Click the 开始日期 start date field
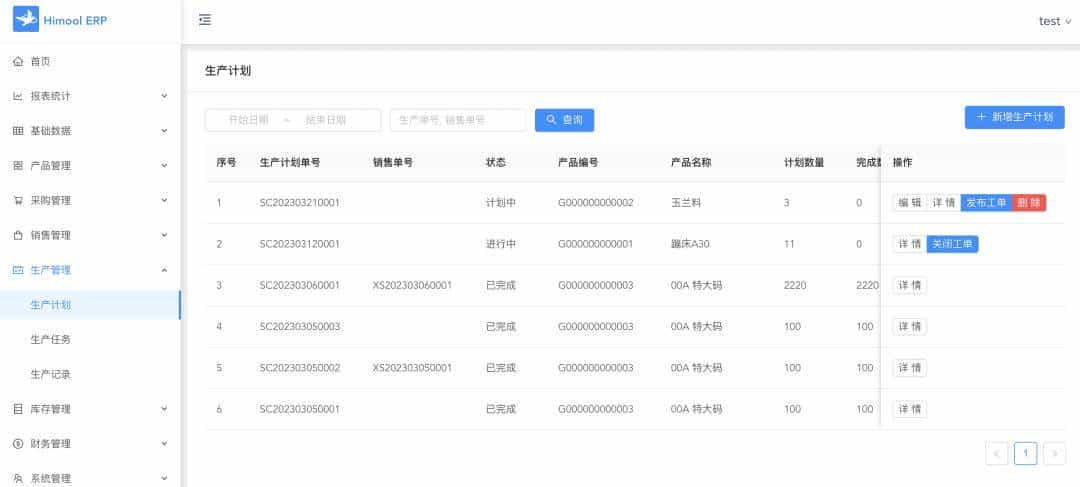The image size is (1080, 487). pyautogui.click(x=248, y=120)
